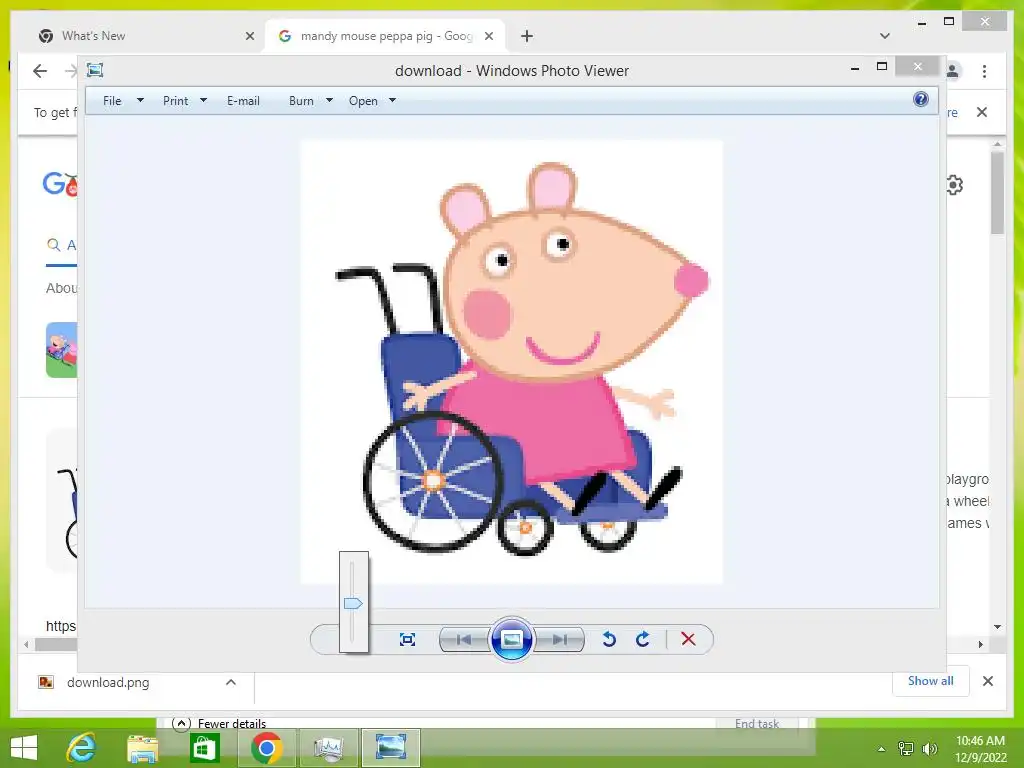The height and width of the screenshot is (768, 1024).
Task: Click Chrome icon in taskbar
Action: click(x=266, y=747)
